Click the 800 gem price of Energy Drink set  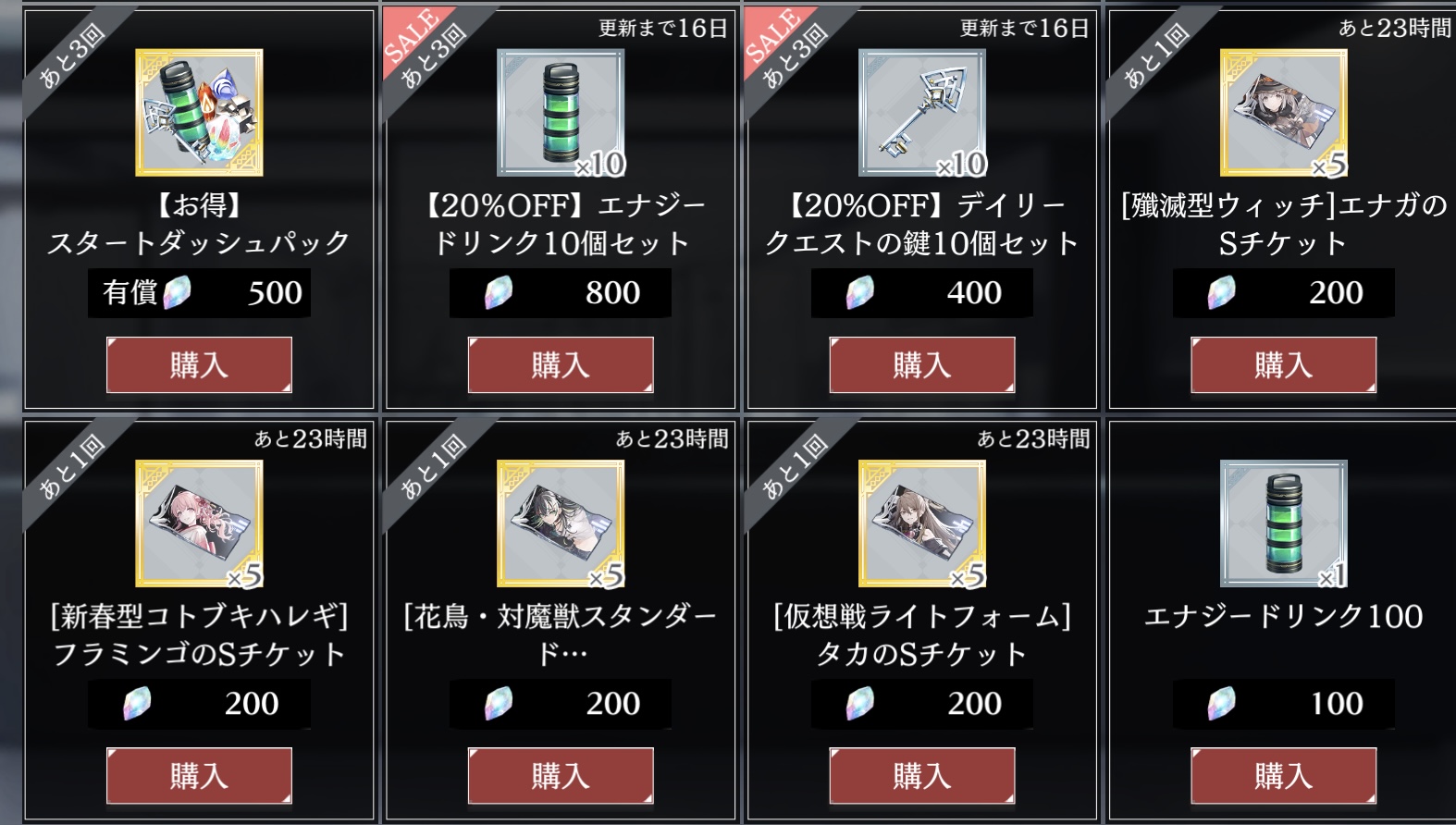[x=561, y=293]
